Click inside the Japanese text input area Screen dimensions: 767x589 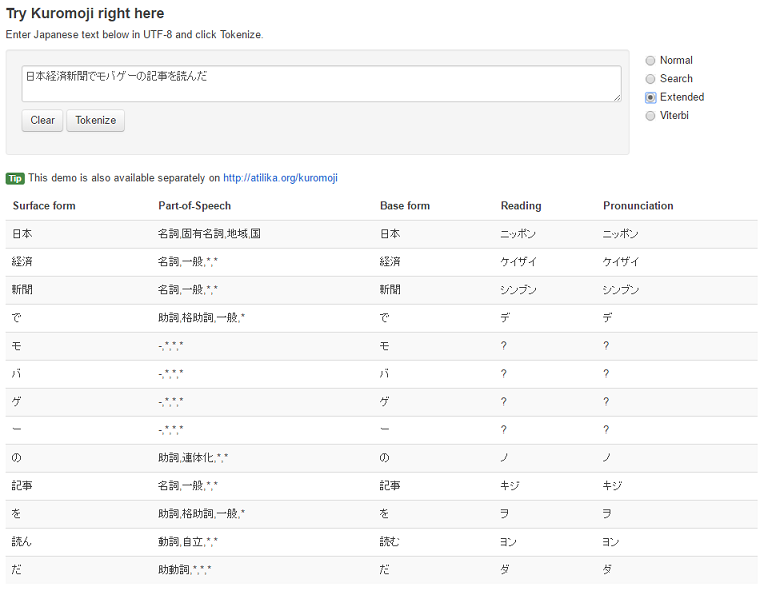pos(321,84)
